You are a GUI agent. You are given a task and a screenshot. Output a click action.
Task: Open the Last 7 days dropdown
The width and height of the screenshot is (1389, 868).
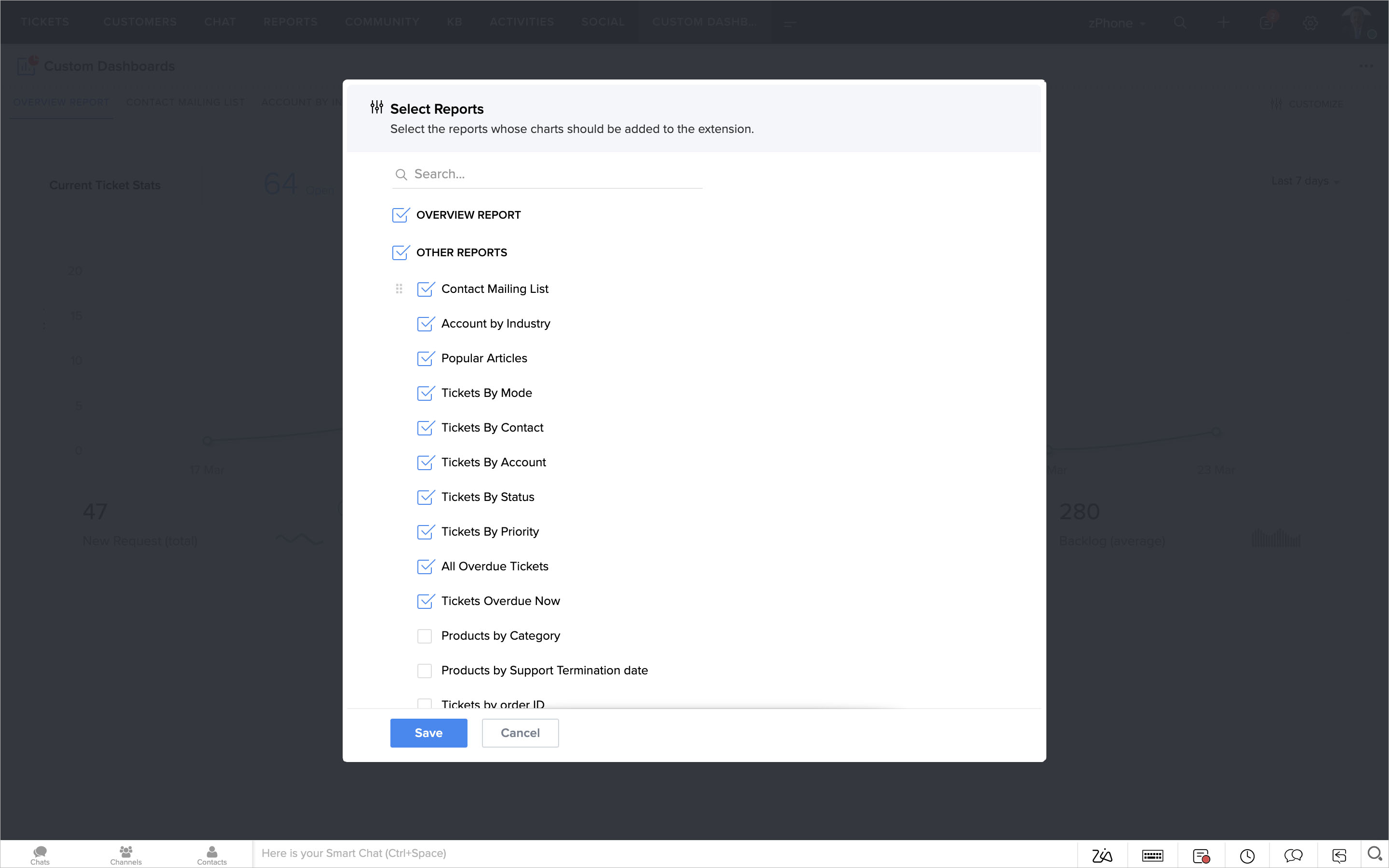1305,181
